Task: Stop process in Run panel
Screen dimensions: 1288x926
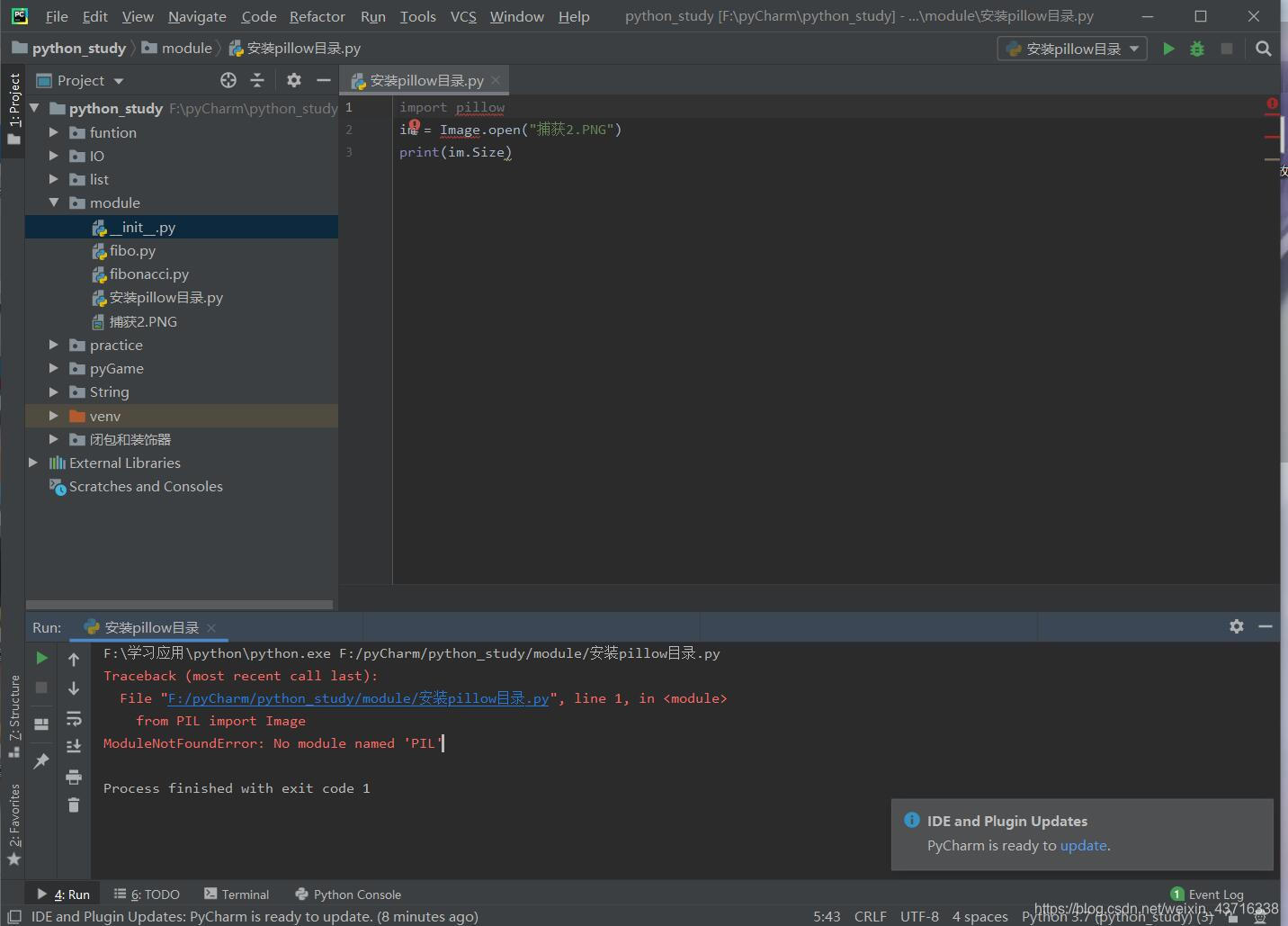Action: click(x=41, y=688)
